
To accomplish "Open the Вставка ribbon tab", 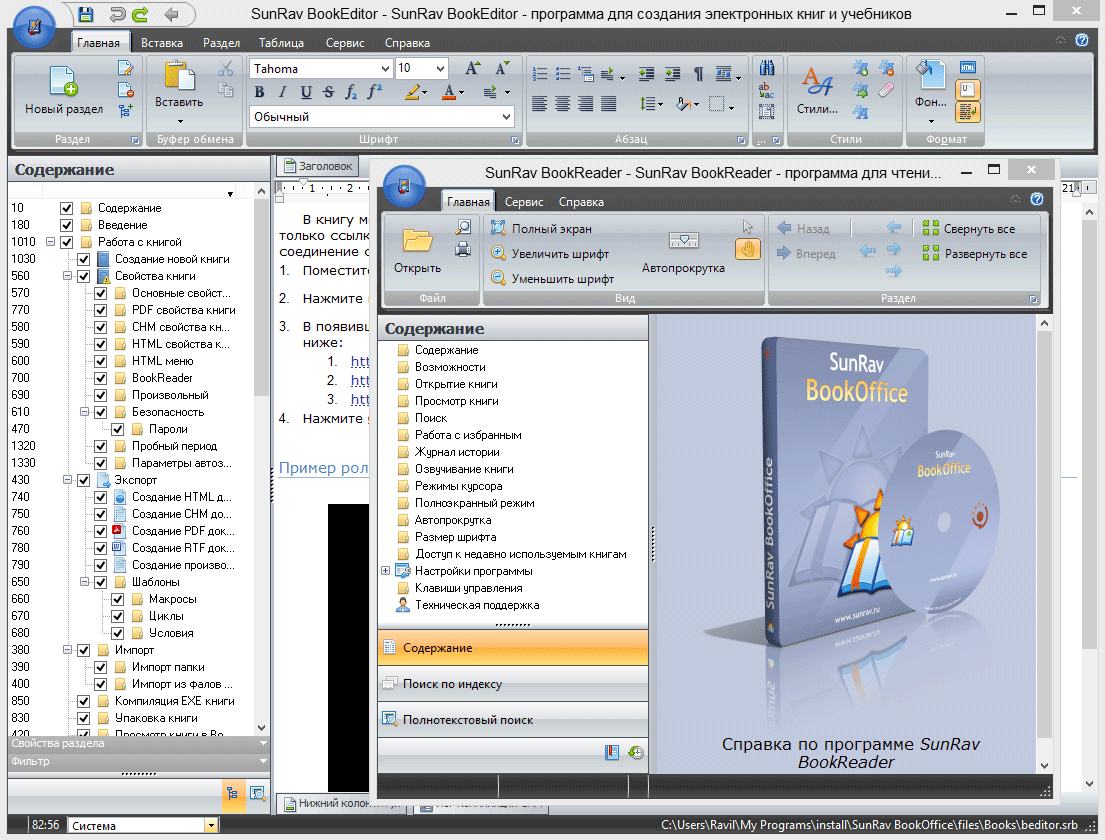I will pos(161,43).
